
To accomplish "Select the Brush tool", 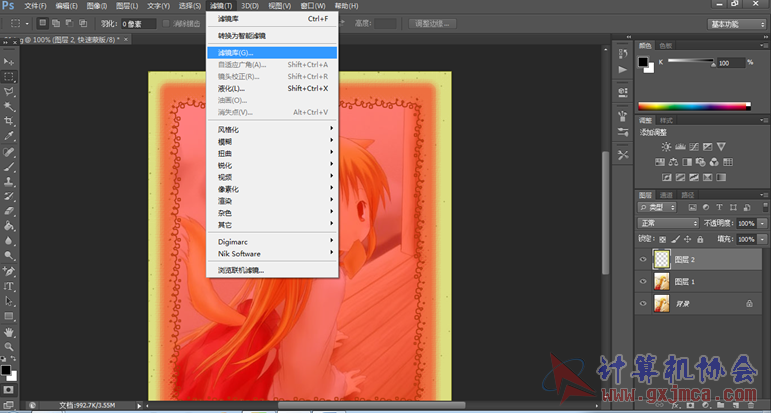I will click(9, 167).
